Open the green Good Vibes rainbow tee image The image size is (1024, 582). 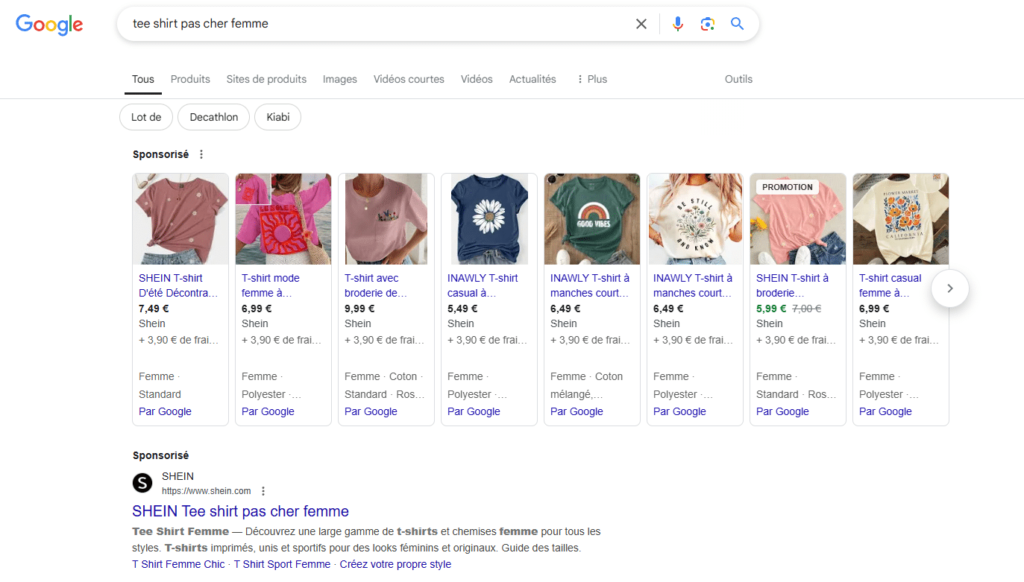point(592,219)
